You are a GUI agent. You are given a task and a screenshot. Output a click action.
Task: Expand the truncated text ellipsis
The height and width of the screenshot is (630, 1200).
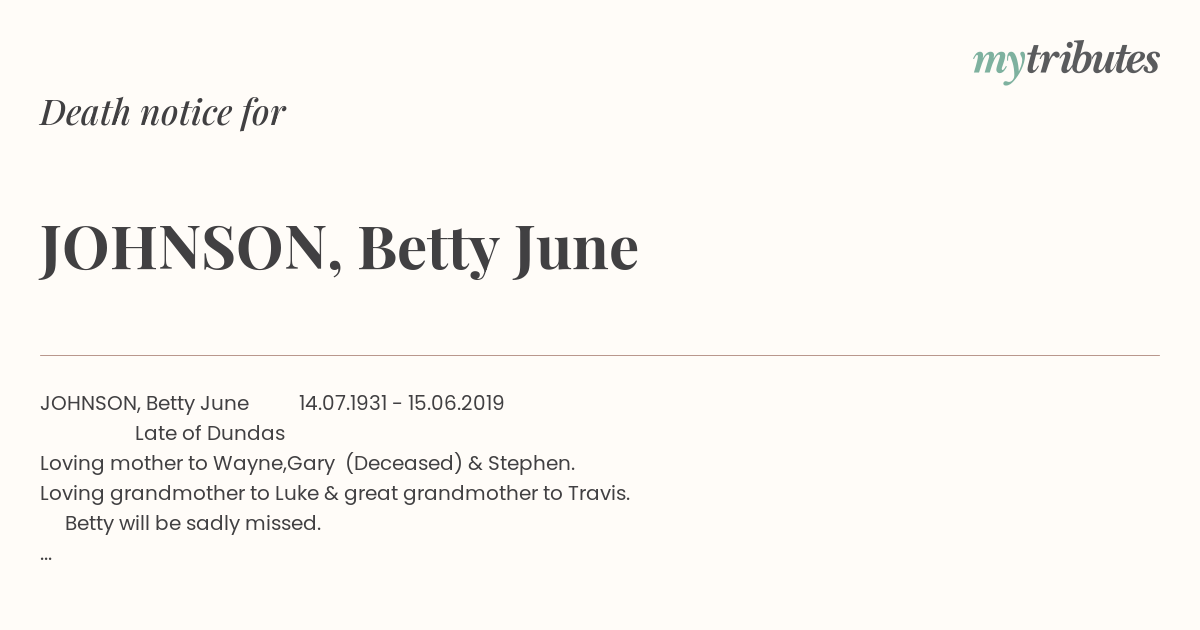[x=46, y=556]
